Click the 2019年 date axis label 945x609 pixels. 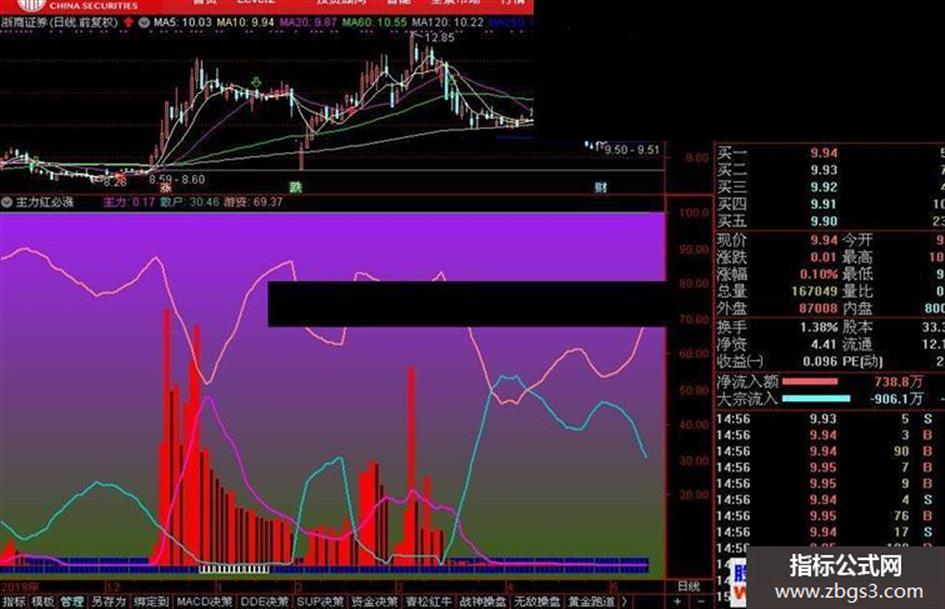click(20, 587)
